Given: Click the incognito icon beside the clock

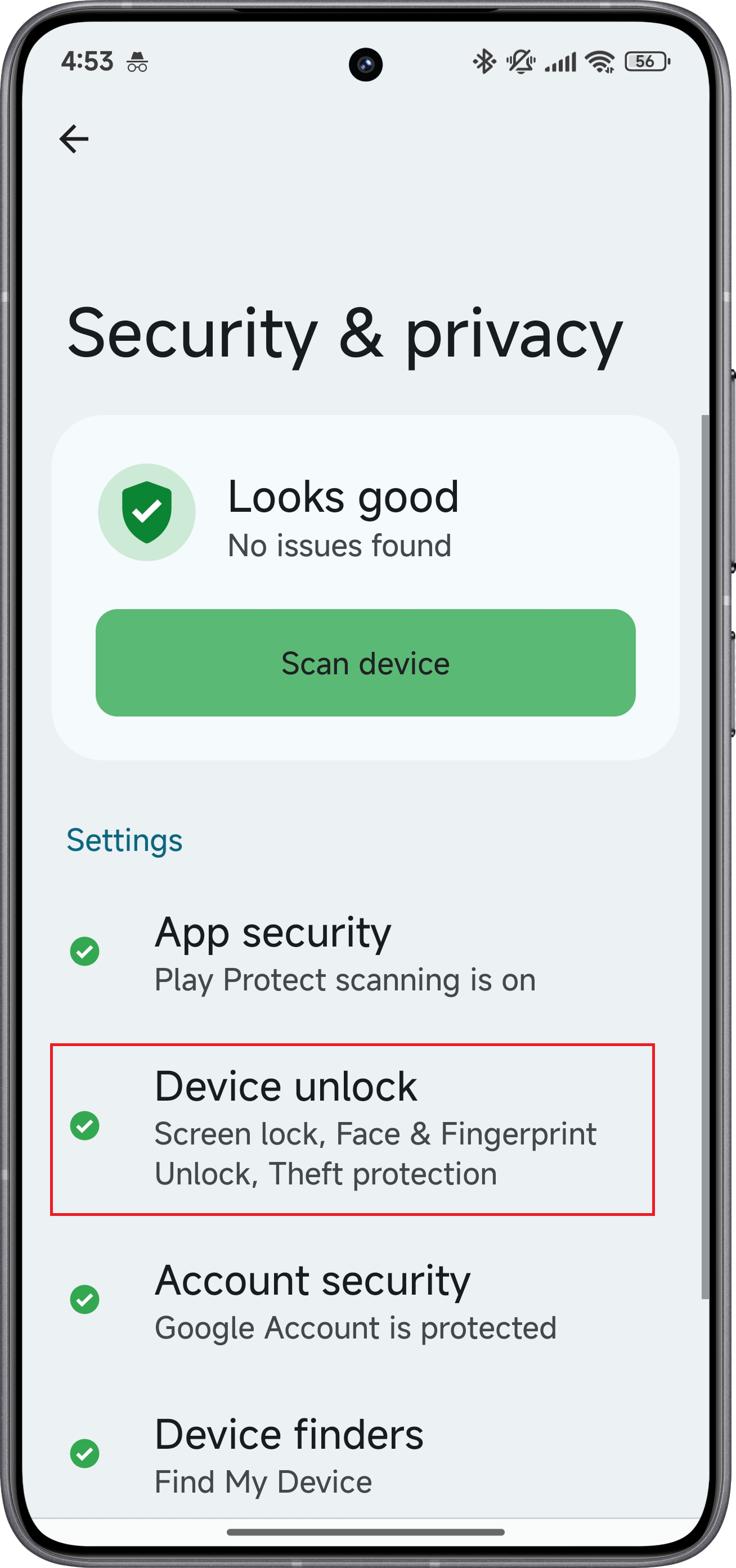Looking at the screenshot, I should tap(138, 61).
